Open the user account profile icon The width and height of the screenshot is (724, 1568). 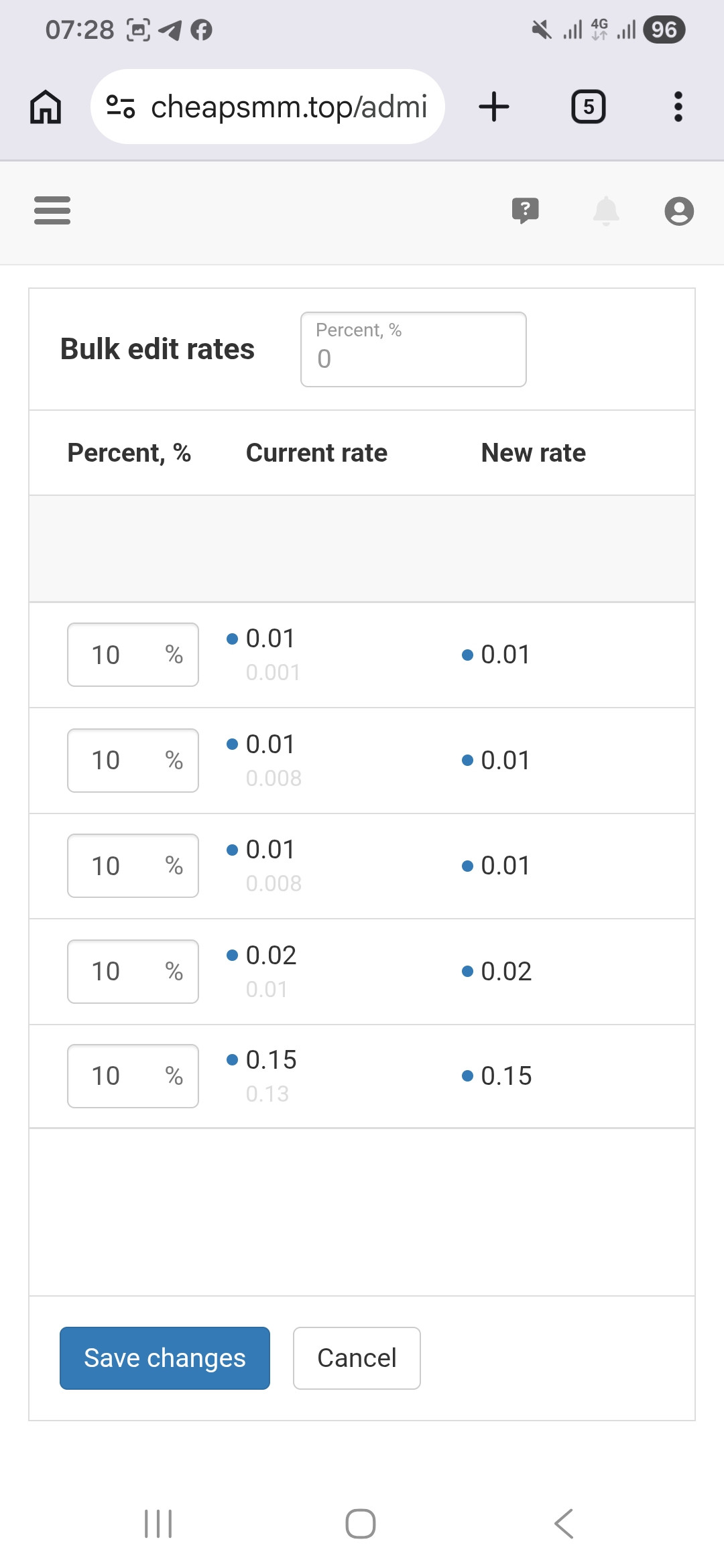pos(679,211)
